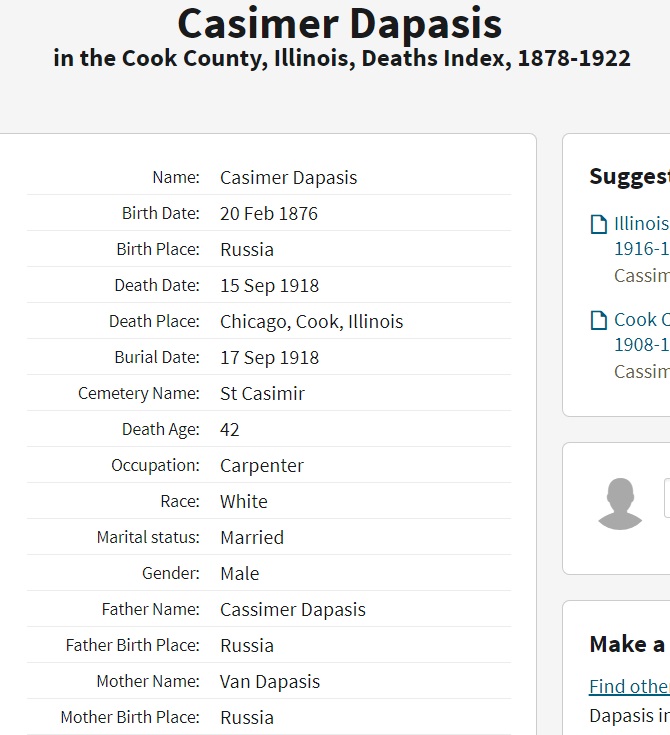This screenshot has height=735, width=670.
Task: Click the Burial Date value "17 Sep 1918"
Action: point(270,358)
